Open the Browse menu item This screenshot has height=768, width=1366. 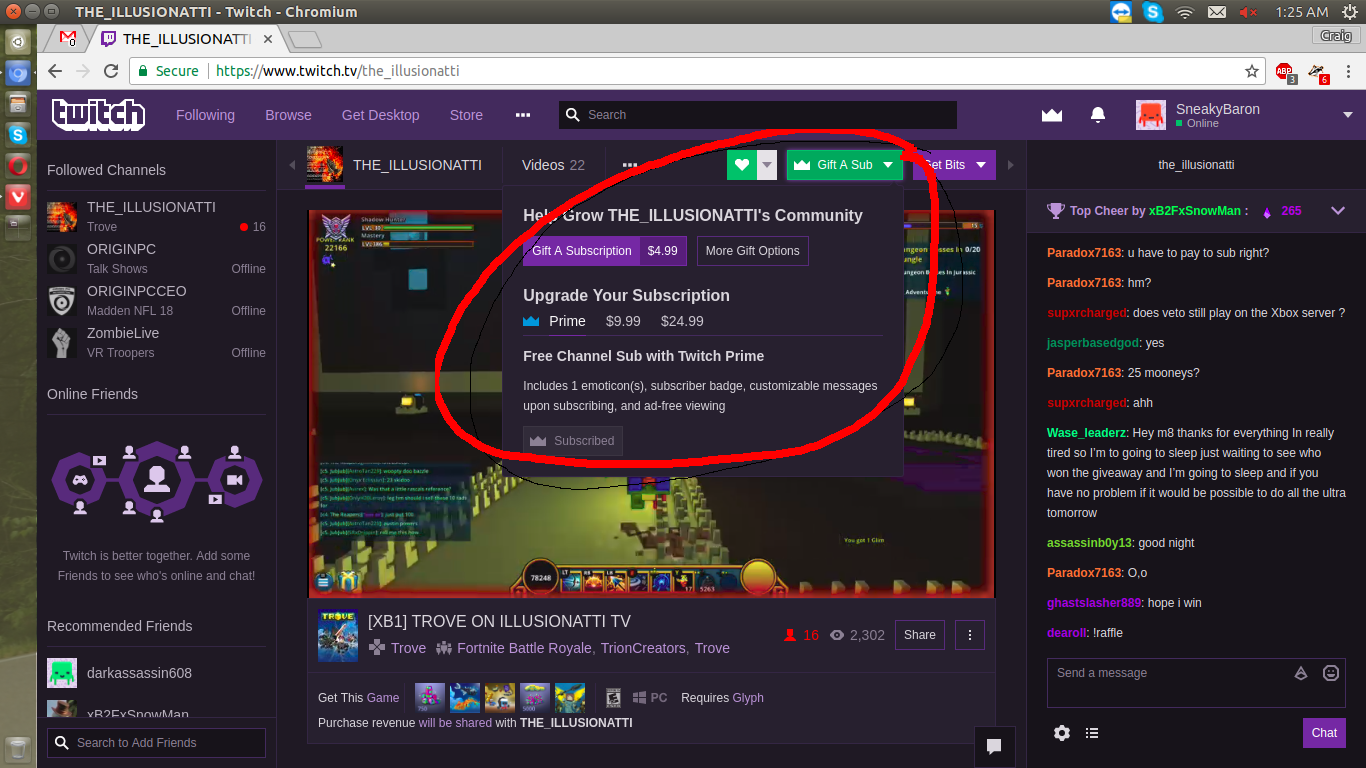(x=288, y=115)
